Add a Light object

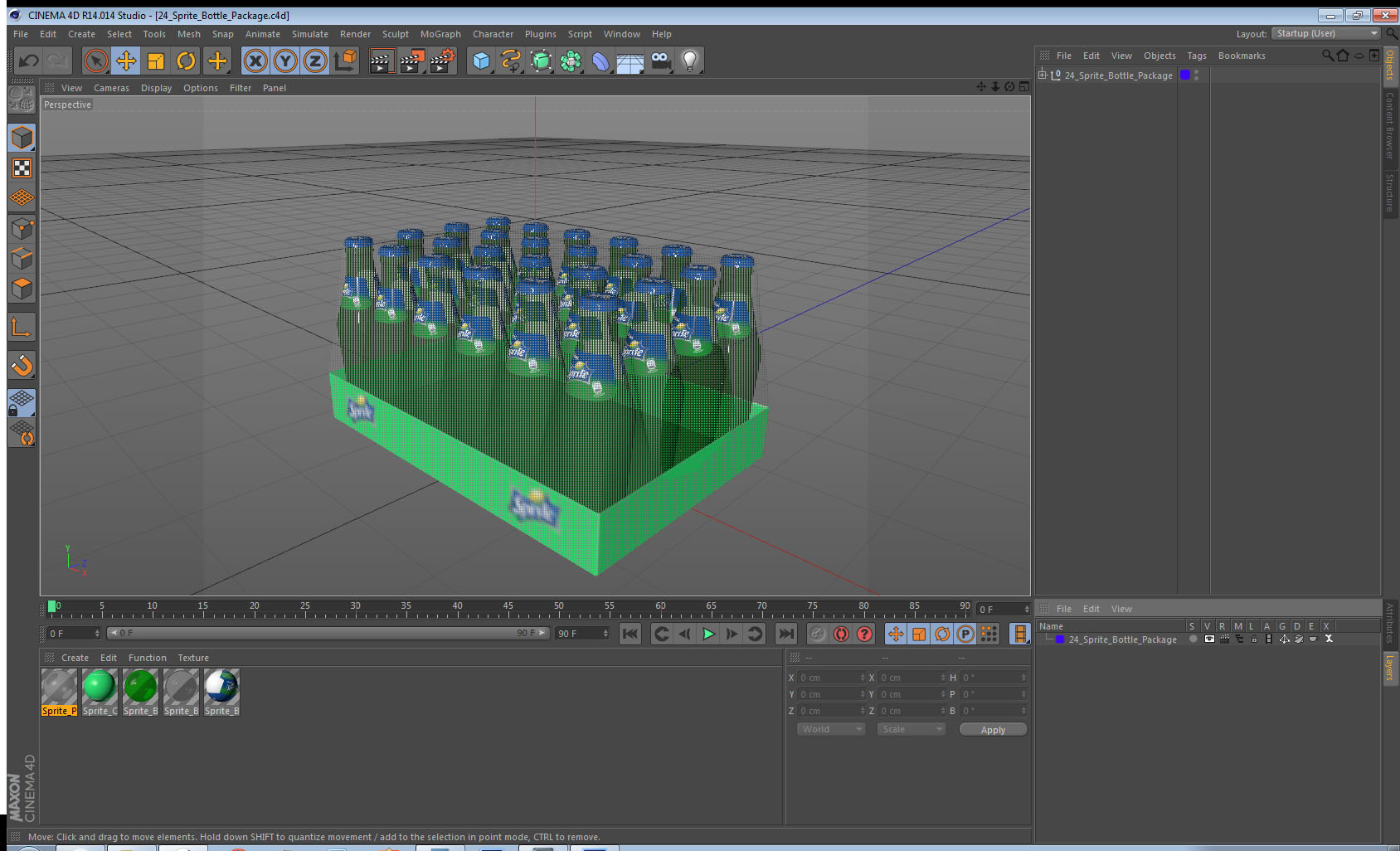(x=690, y=61)
